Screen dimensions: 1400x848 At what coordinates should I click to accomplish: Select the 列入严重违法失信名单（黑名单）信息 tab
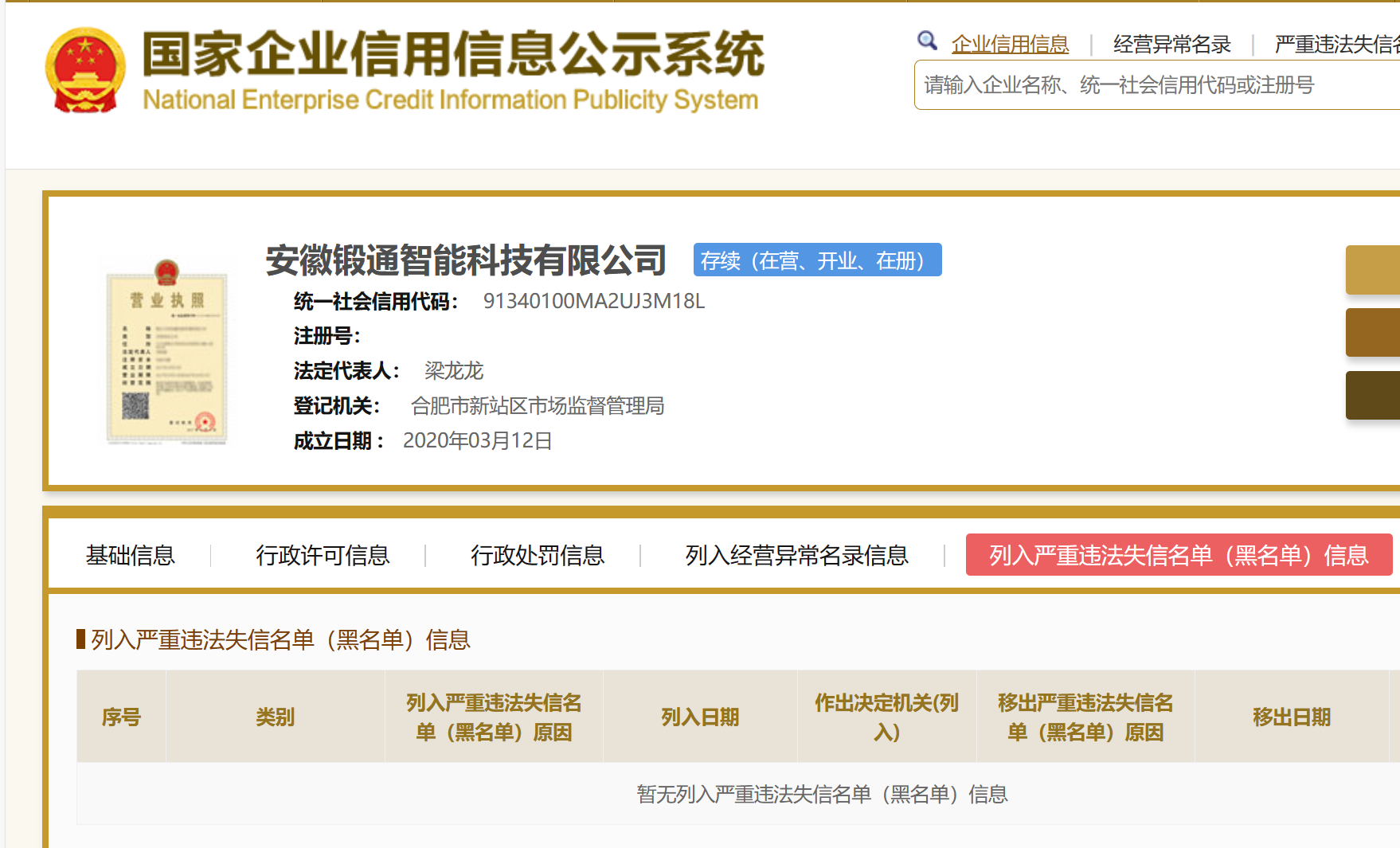1179,554
